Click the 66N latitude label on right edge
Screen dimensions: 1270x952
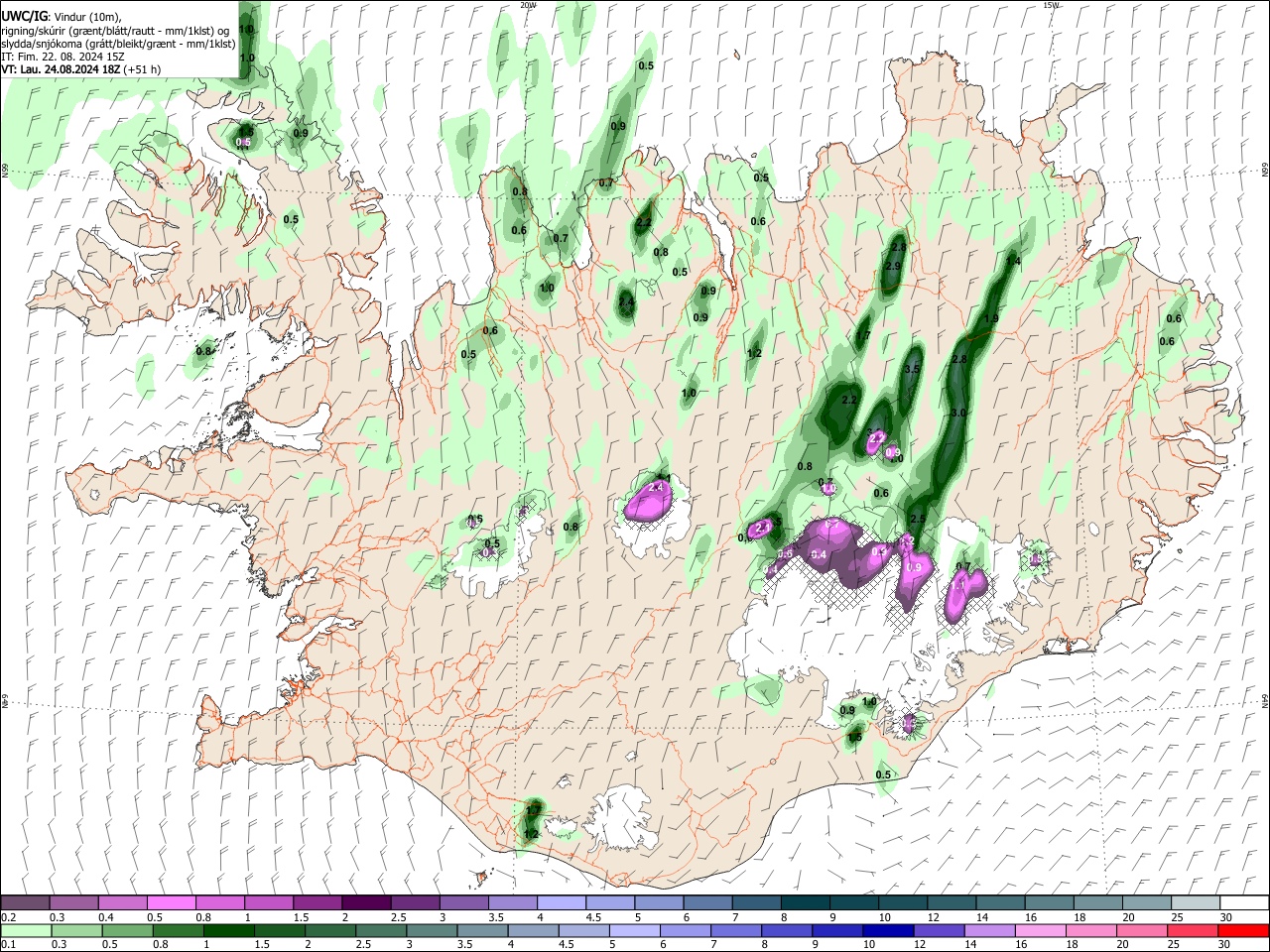[x=1265, y=171]
